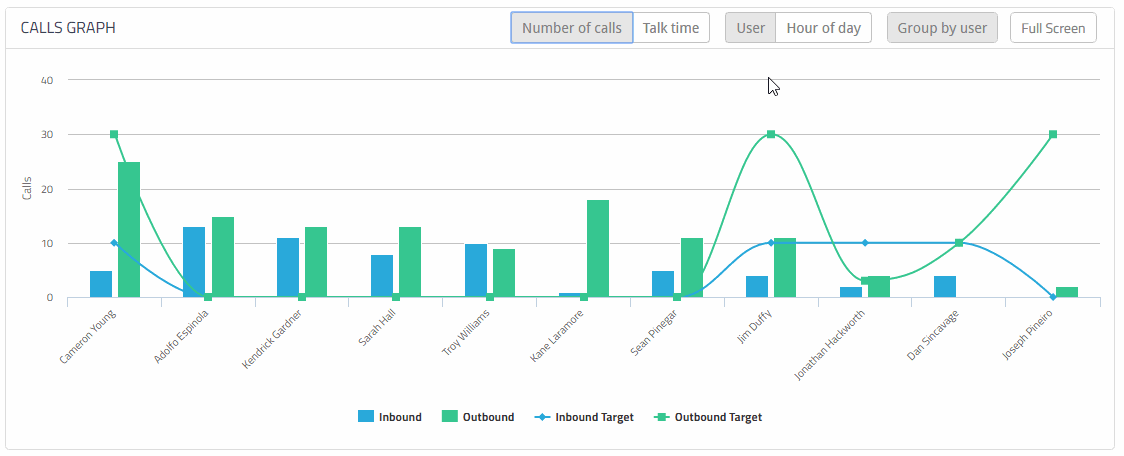Toggle the Group by user button
This screenshot has width=1124, height=456.
pos(942,28)
